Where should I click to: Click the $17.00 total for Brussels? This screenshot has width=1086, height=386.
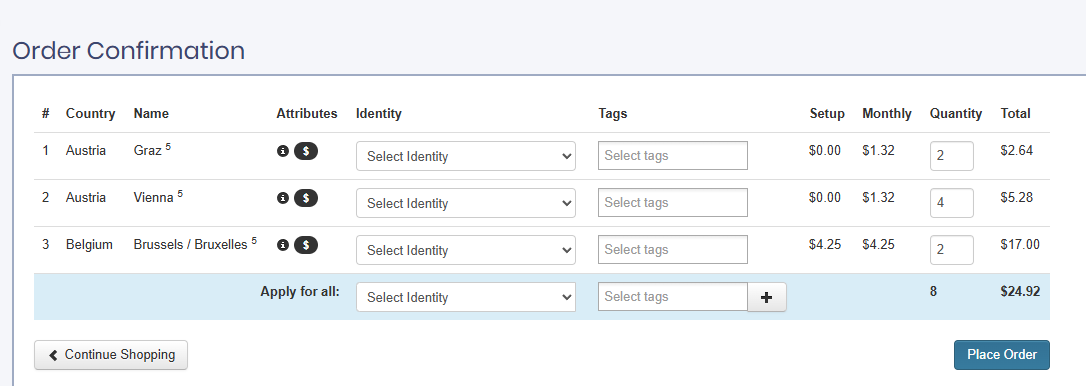click(x=1020, y=245)
